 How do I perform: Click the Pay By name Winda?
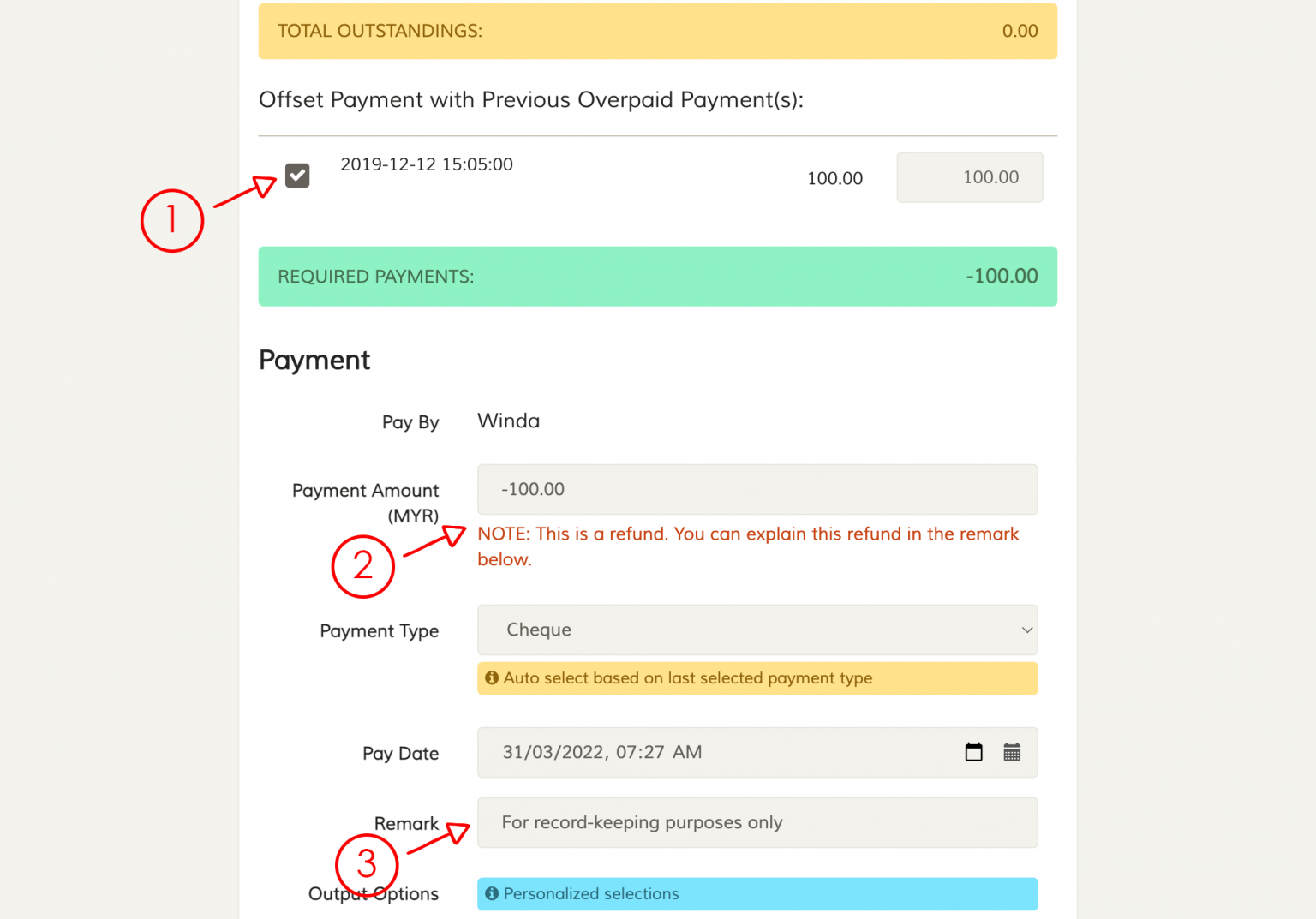pyautogui.click(x=508, y=421)
